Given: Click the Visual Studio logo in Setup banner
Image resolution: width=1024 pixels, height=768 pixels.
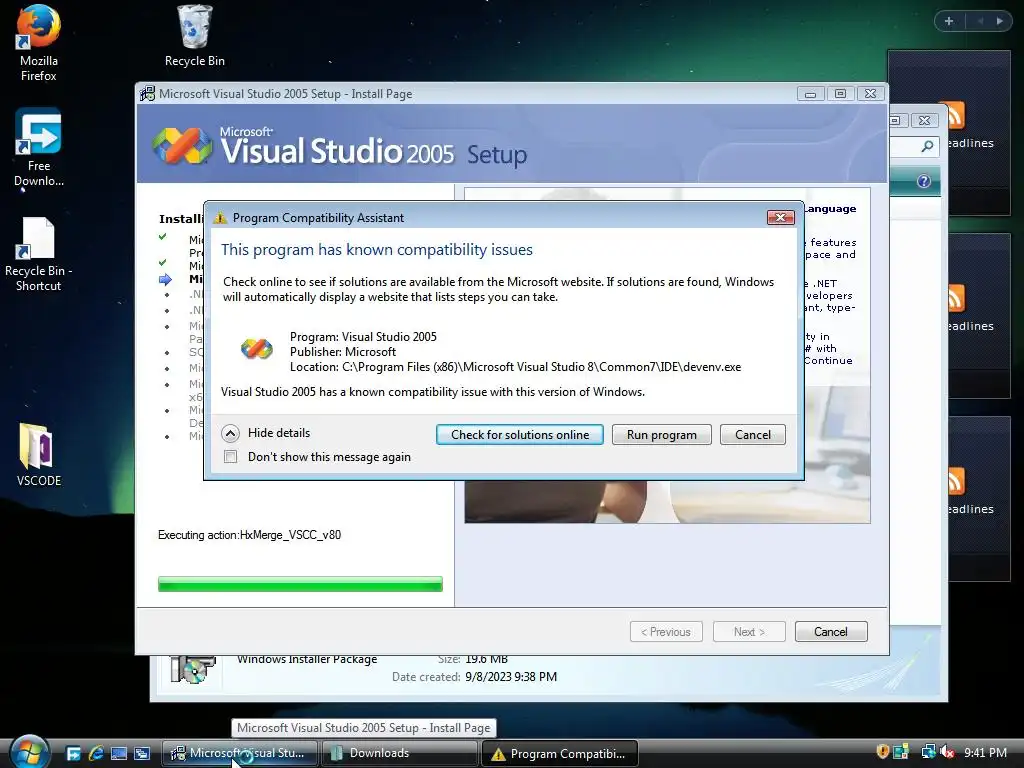Looking at the screenshot, I should 182,145.
